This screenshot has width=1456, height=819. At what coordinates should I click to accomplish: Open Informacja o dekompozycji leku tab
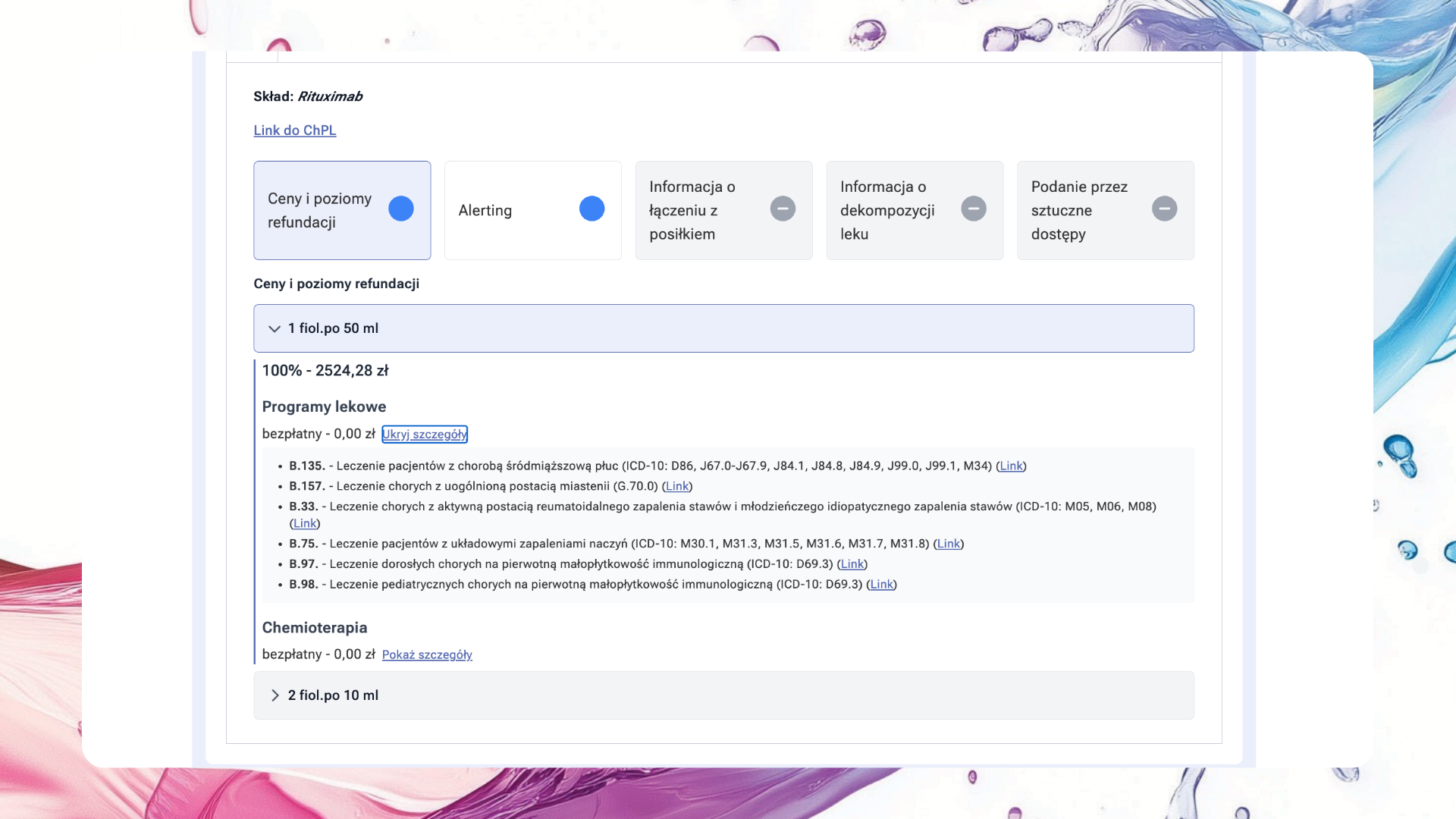pos(887,210)
